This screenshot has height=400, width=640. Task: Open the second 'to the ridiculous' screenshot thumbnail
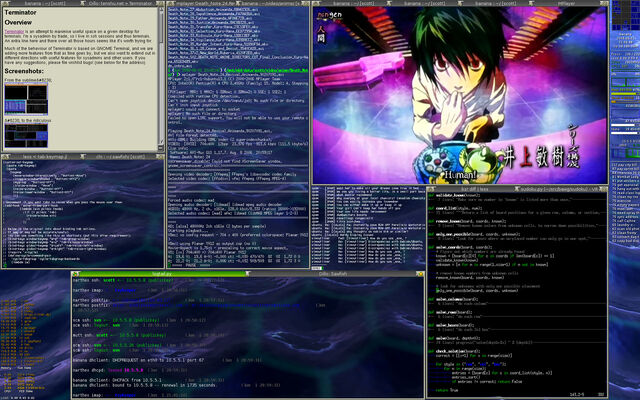click(26, 136)
